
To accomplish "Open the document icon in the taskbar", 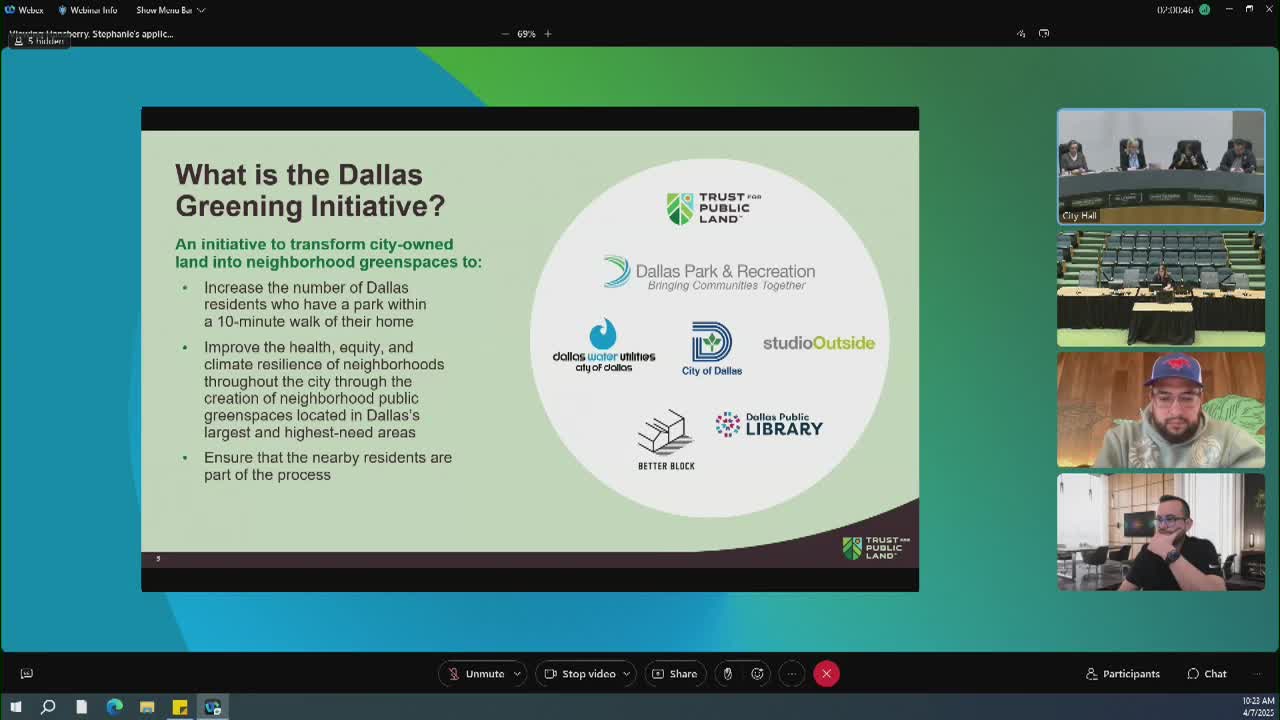I will click(81, 707).
